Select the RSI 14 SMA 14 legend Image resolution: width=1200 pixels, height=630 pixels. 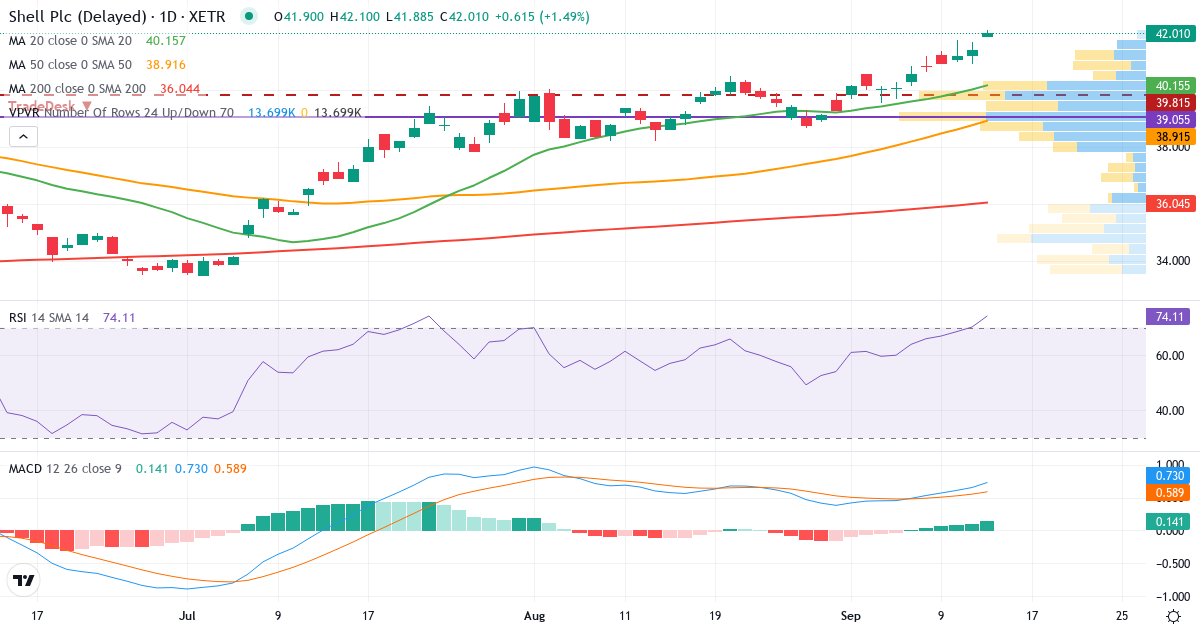[48, 317]
